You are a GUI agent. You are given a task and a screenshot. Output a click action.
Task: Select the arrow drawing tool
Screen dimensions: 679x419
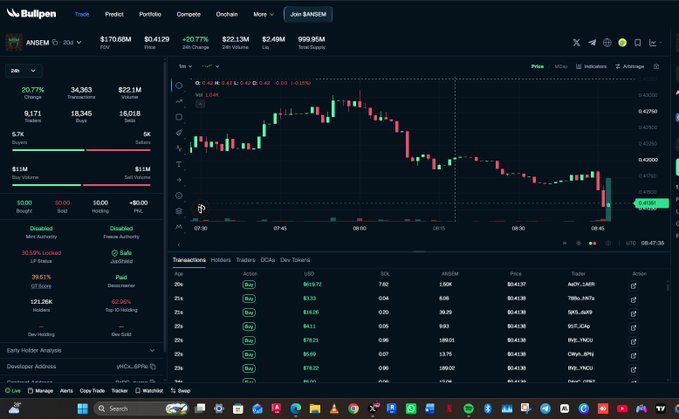pyautogui.click(x=179, y=180)
